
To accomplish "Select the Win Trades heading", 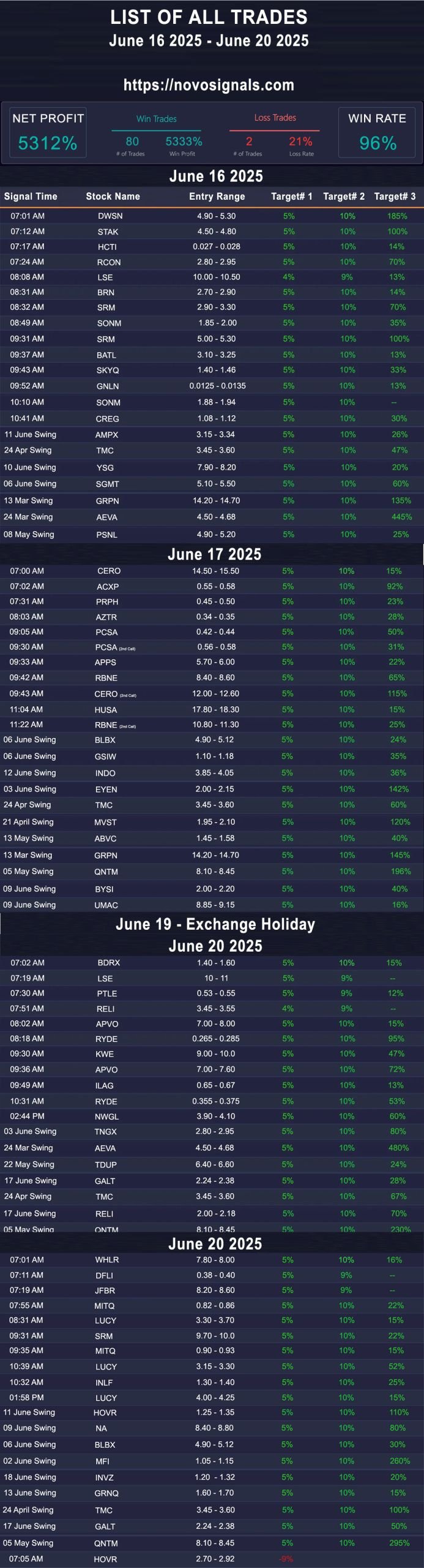I will coord(157,119).
